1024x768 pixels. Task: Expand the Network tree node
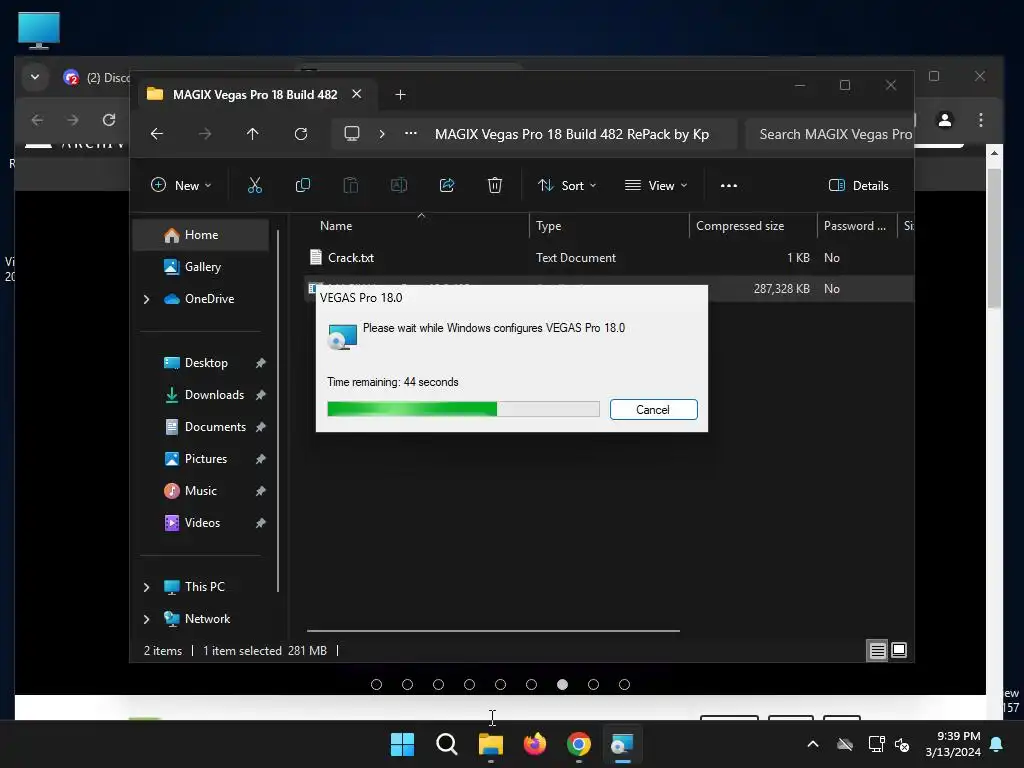tap(146, 619)
